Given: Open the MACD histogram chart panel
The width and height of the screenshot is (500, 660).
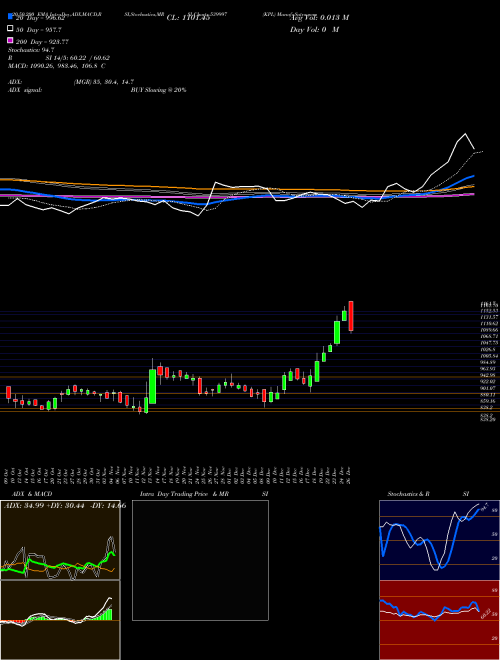Looking at the screenshot, I should [x=60, y=620].
